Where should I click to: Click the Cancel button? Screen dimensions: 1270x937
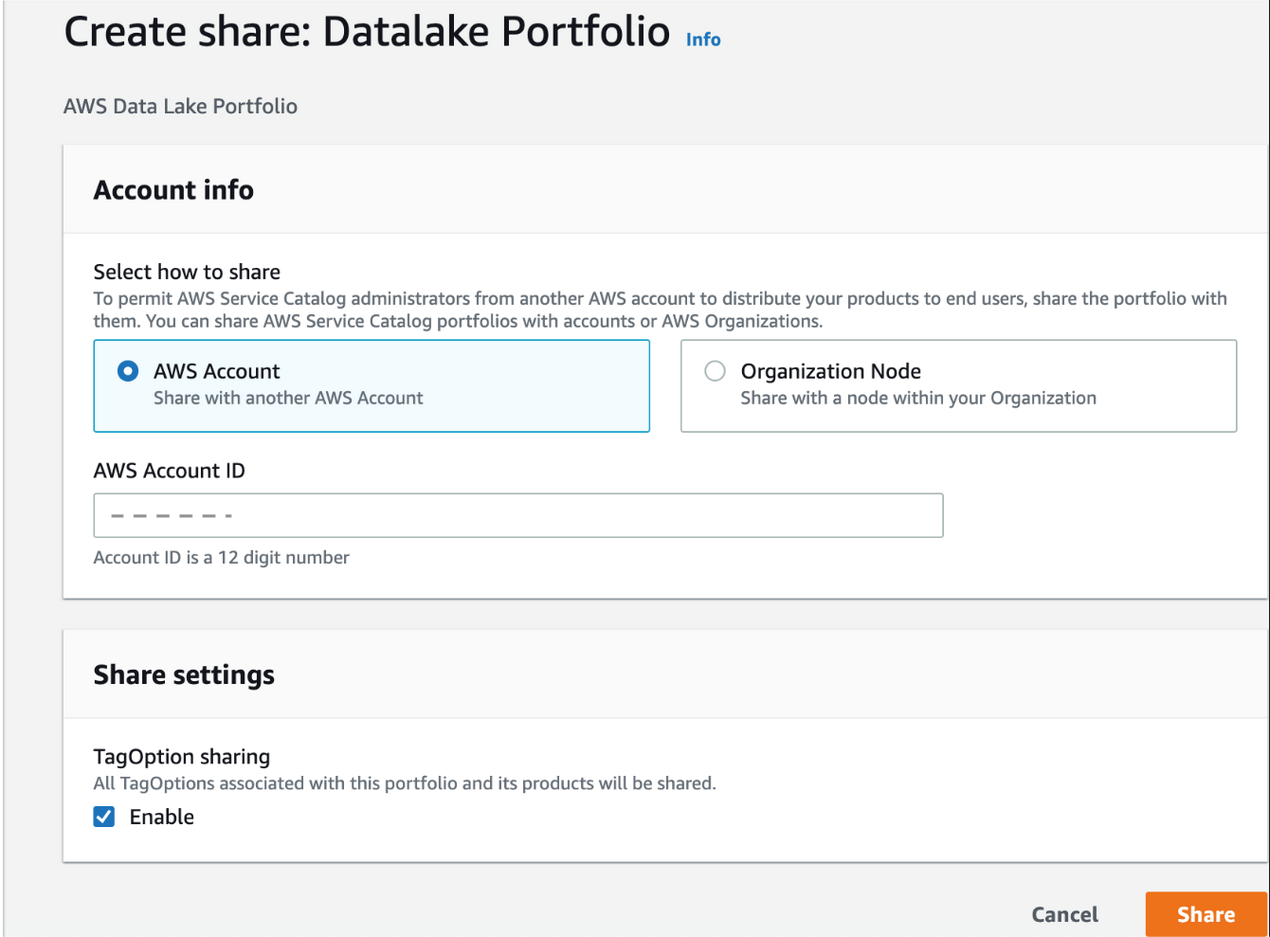point(1065,914)
